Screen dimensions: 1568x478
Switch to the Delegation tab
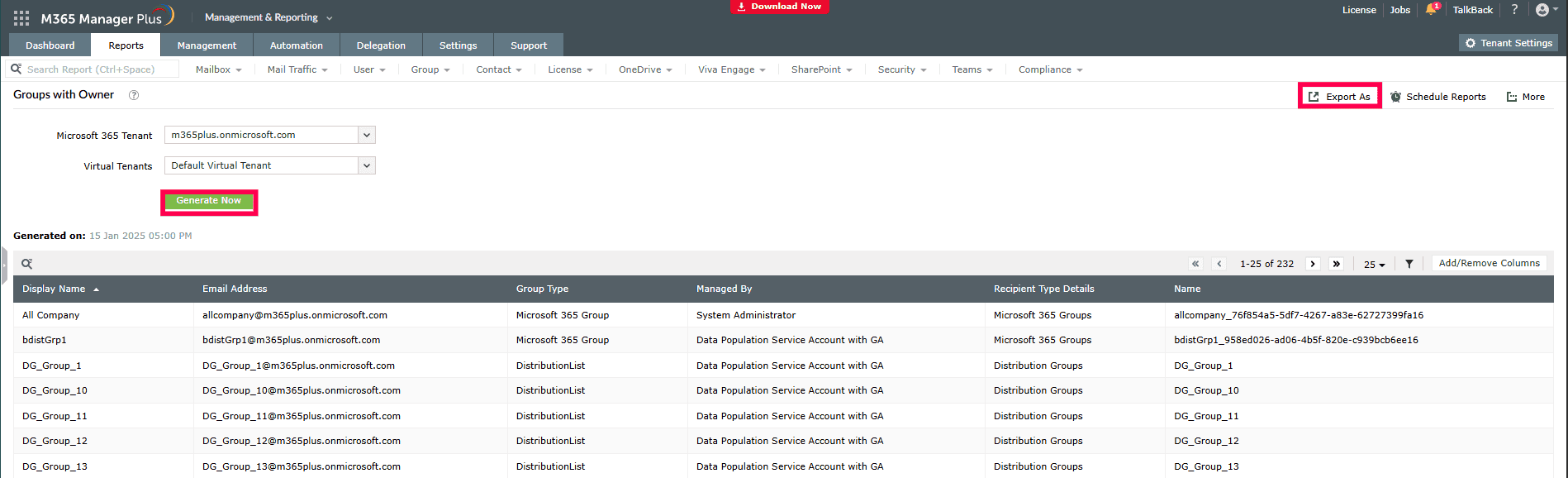click(381, 45)
